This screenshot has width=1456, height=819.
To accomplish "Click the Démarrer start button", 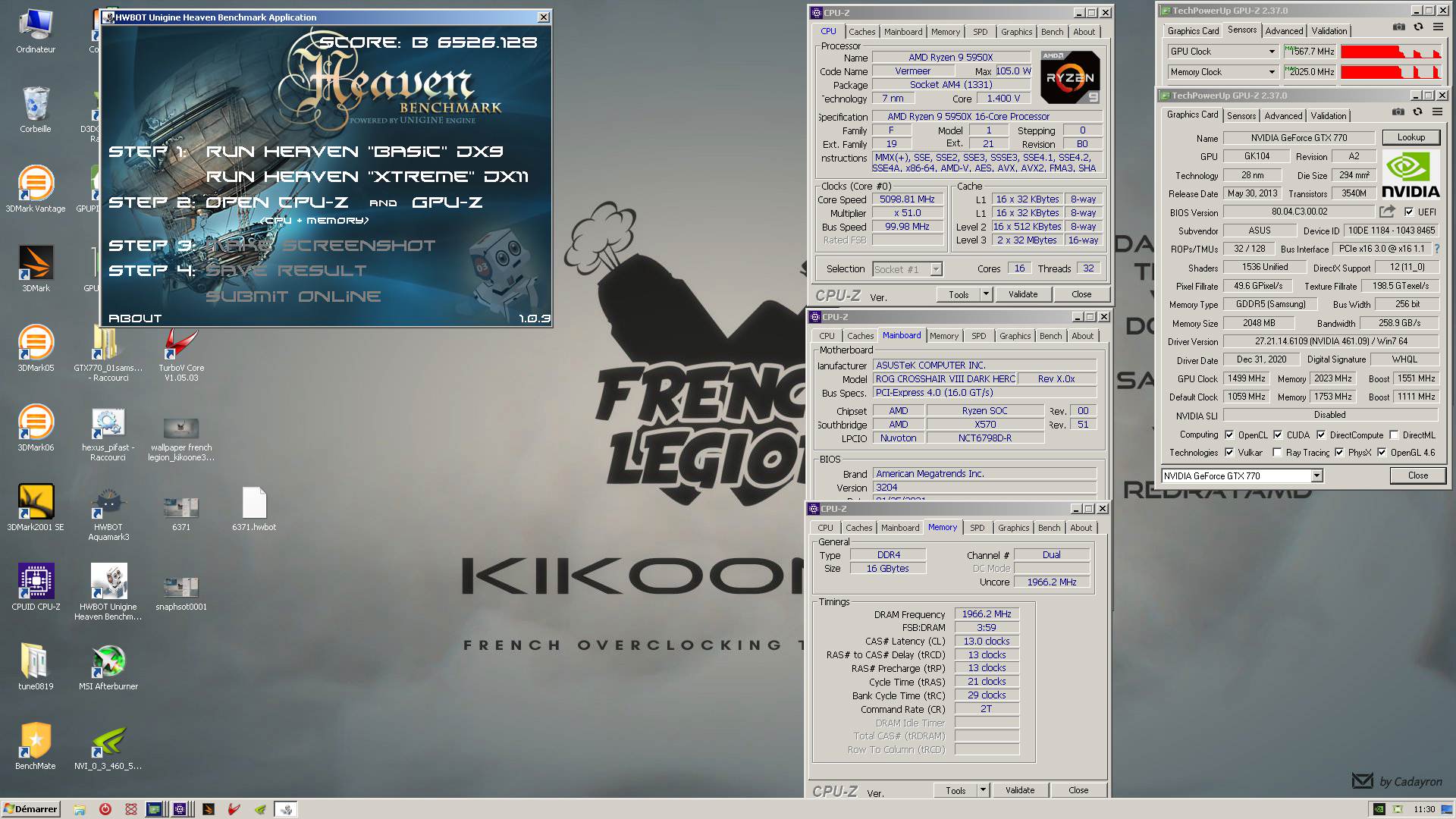I will coord(30,809).
